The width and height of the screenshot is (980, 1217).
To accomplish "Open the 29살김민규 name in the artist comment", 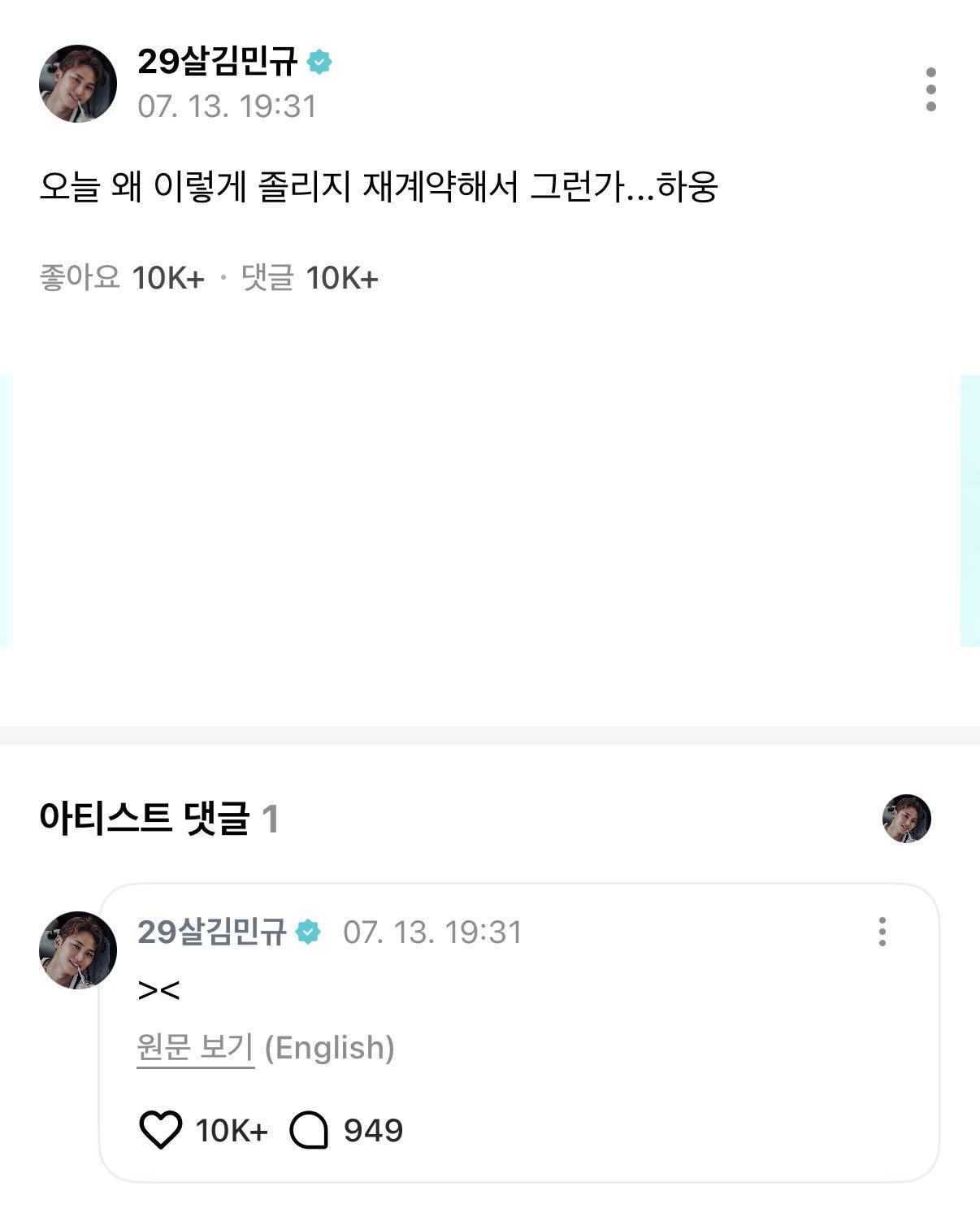I will click(212, 932).
